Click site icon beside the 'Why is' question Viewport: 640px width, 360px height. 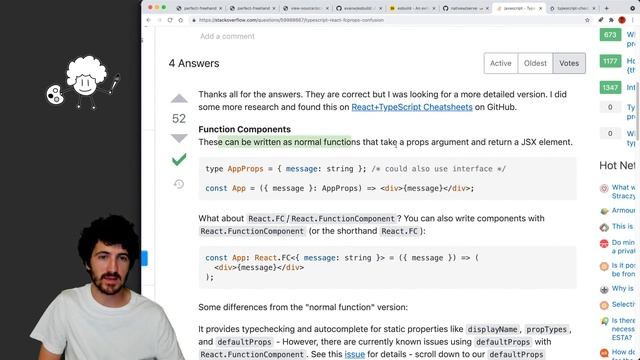click(604, 289)
